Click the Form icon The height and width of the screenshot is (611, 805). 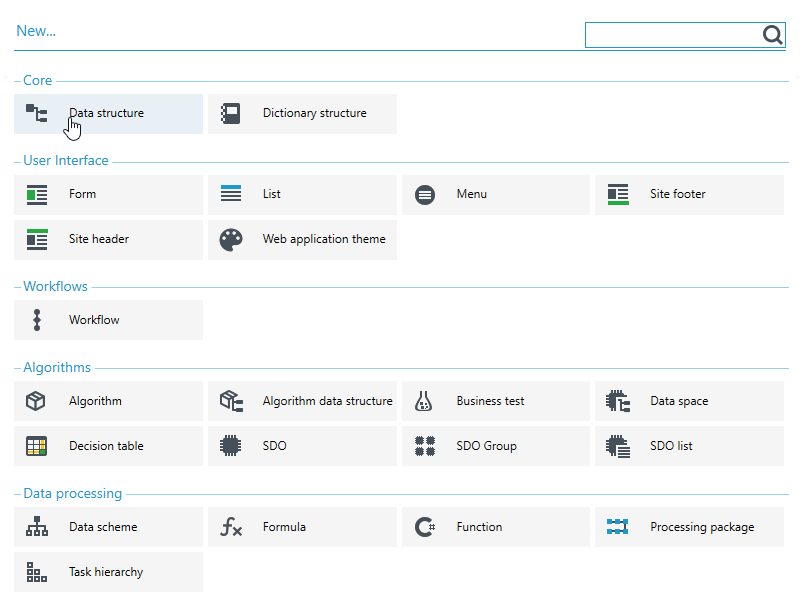coord(37,195)
